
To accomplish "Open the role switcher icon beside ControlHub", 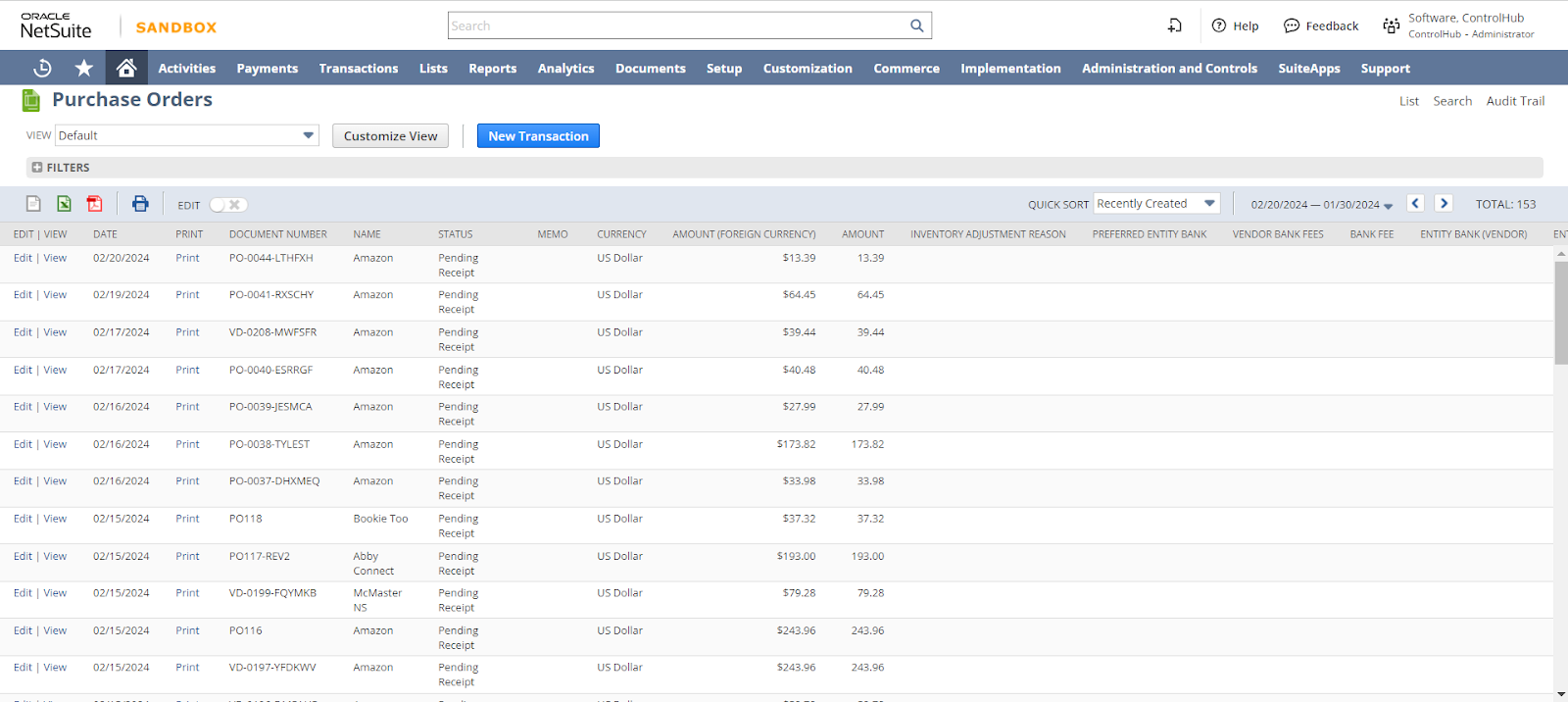I will pyautogui.click(x=1391, y=25).
